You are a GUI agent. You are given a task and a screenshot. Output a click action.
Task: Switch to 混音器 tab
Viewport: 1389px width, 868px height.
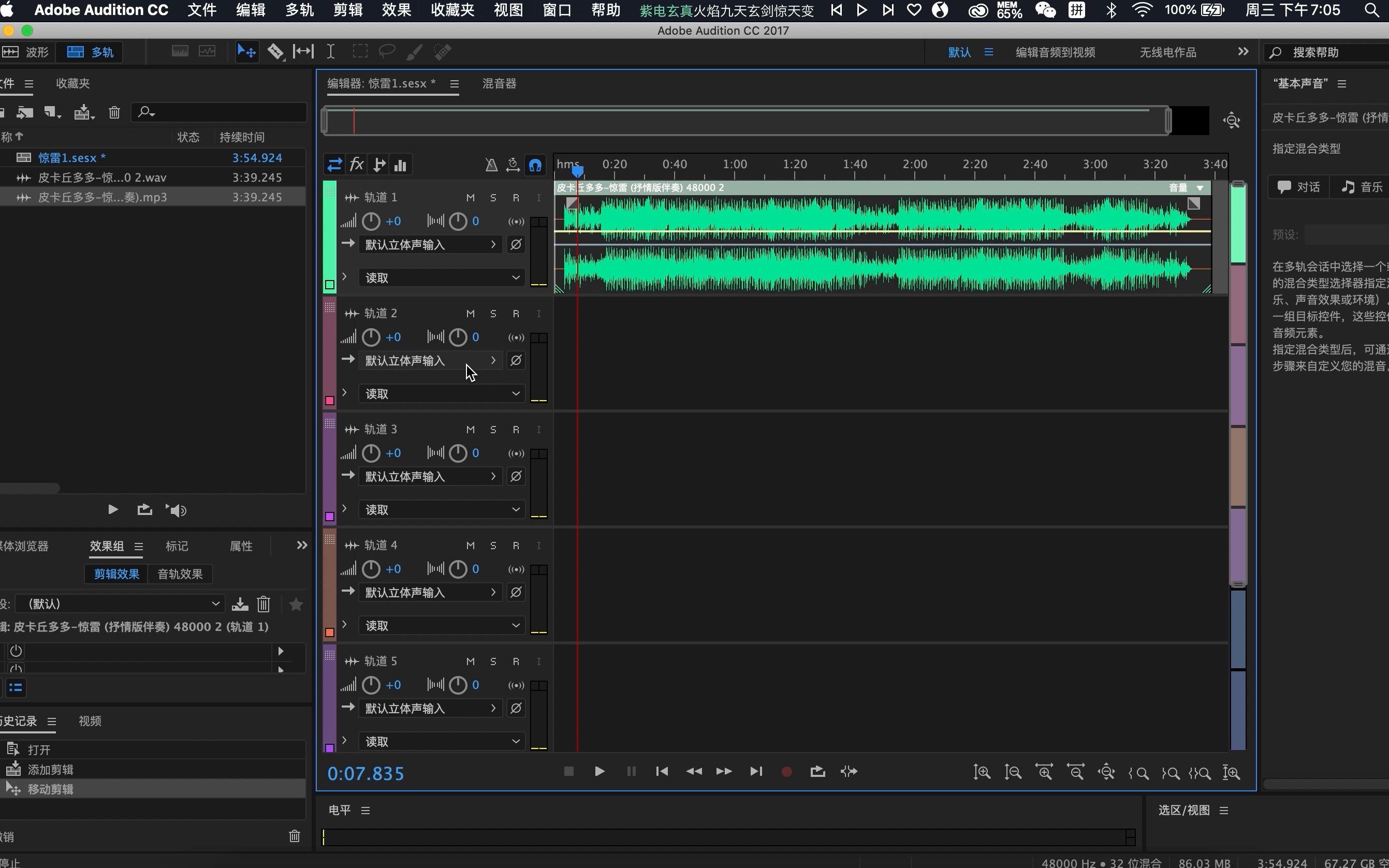(500, 84)
